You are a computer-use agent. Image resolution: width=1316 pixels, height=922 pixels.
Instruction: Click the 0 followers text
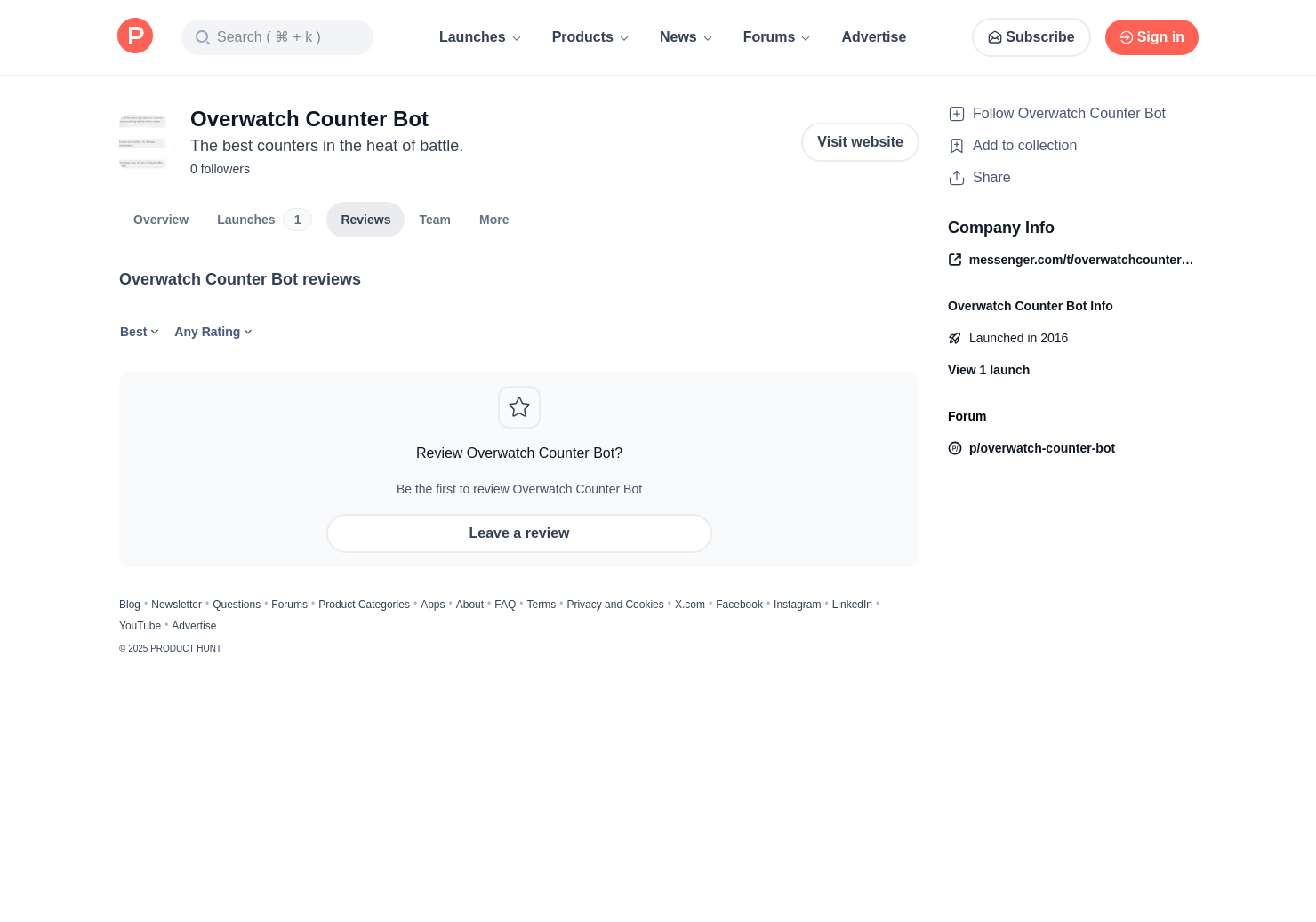[220, 169]
